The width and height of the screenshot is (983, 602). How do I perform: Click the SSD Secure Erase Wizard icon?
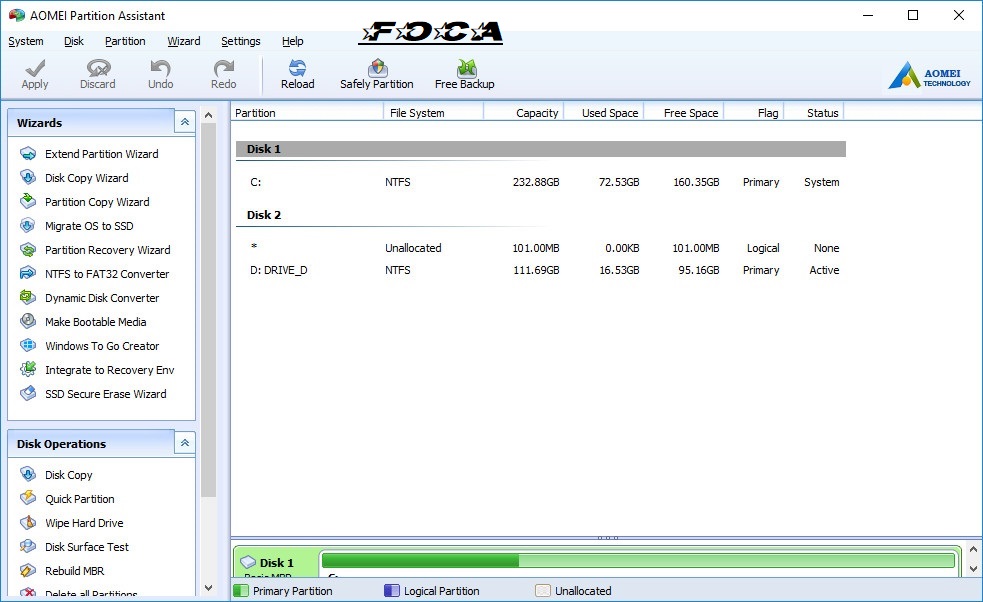[28, 394]
